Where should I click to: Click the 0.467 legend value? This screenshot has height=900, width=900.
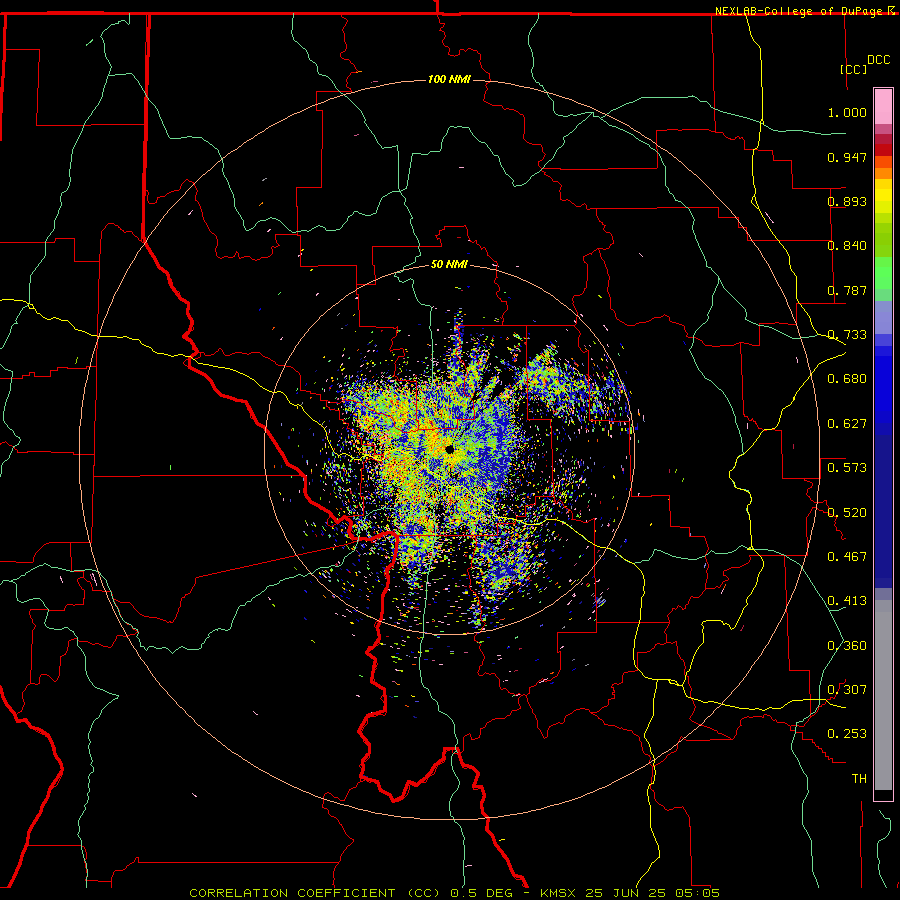click(x=847, y=557)
